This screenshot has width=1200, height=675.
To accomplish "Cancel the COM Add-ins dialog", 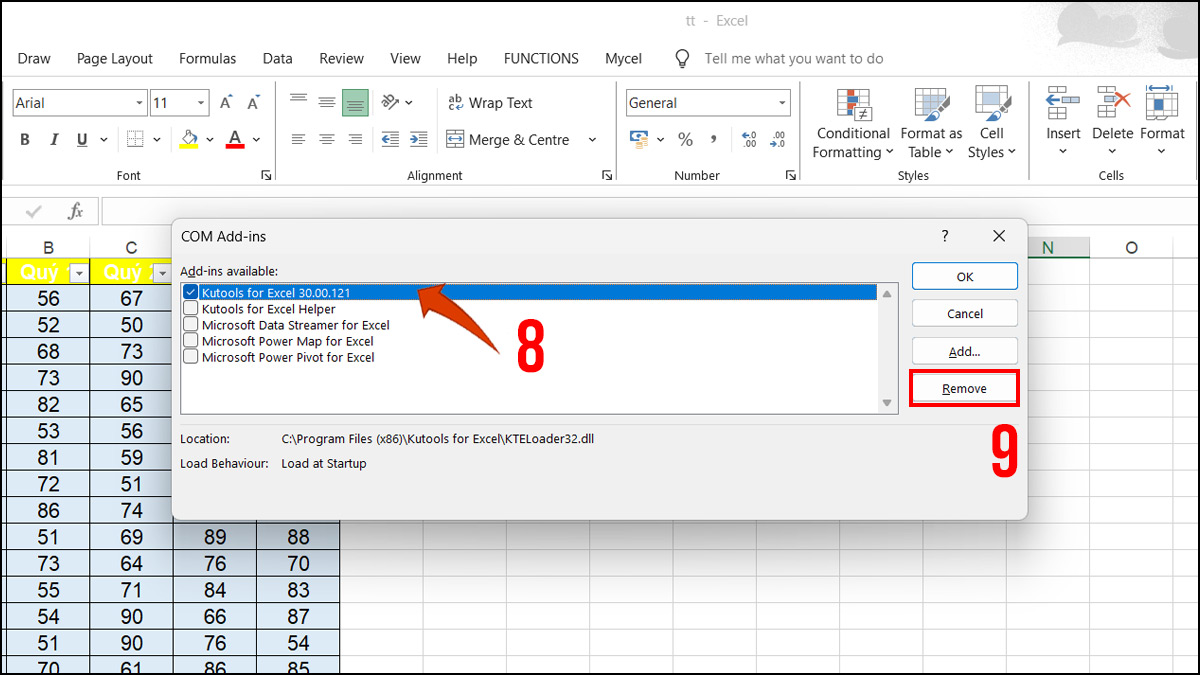I will point(963,313).
